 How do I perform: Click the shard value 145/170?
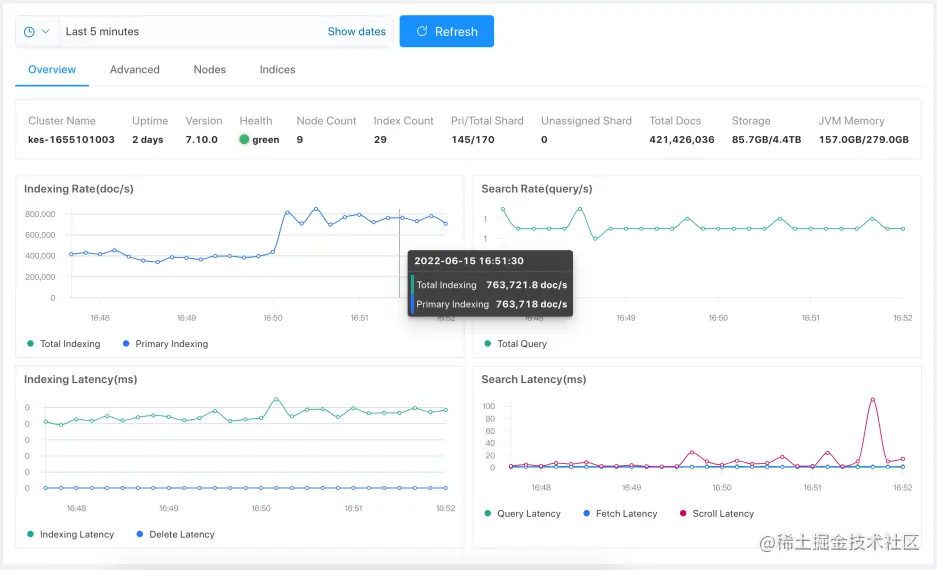tap(473, 140)
